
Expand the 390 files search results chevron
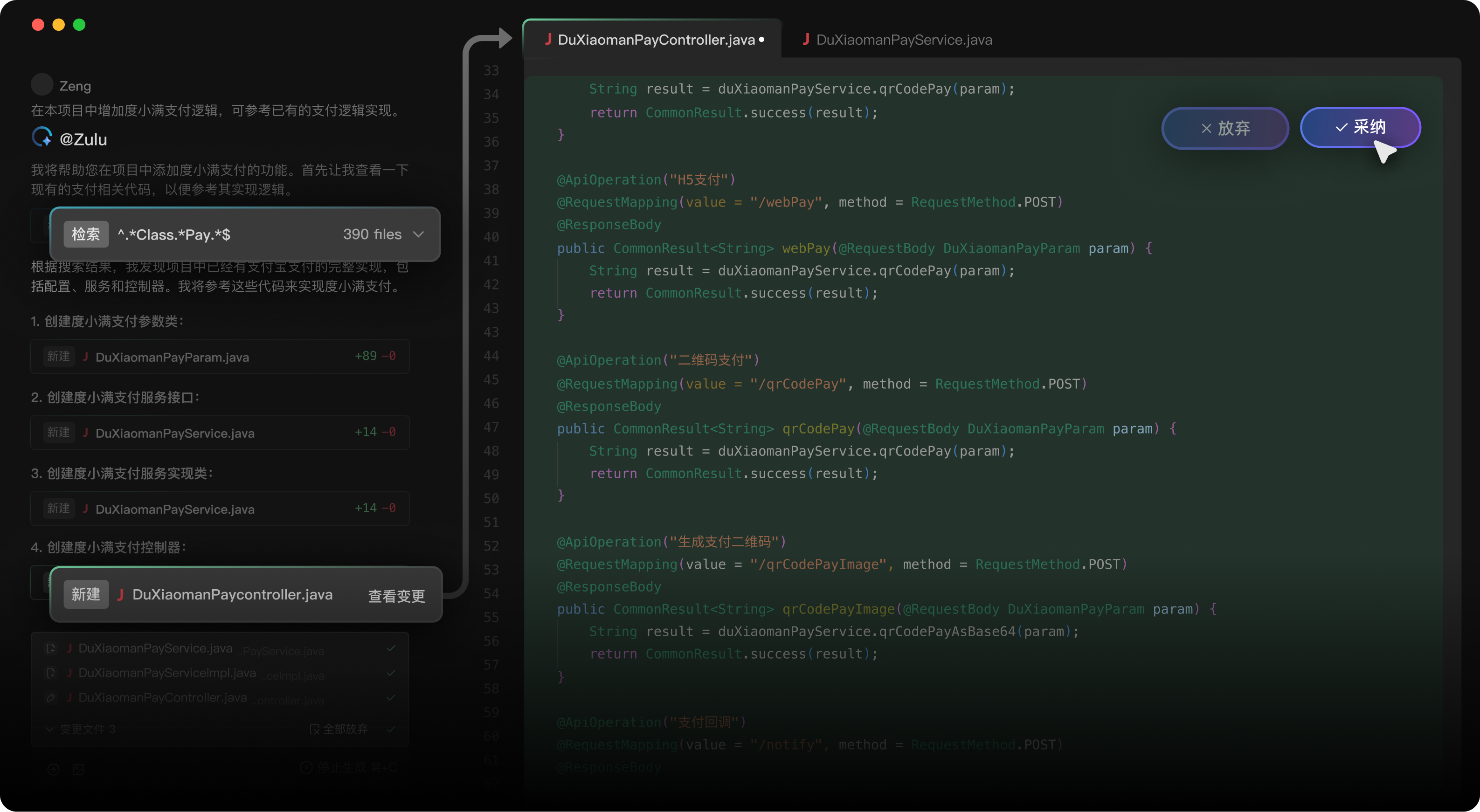[418, 234]
